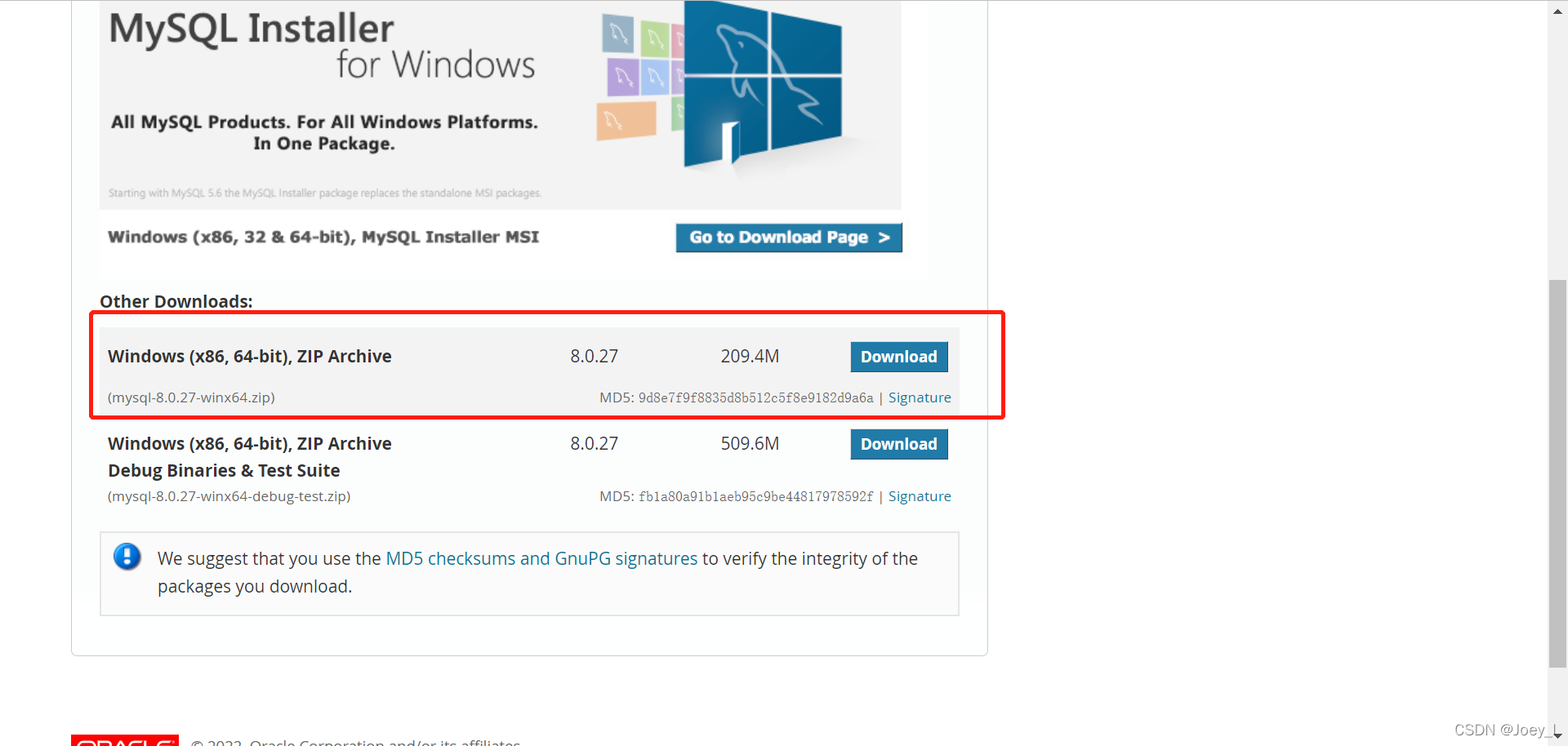The height and width of the screenshot is (746, 1568).
Task: Download the 209.4M ZIP Archive
Action: point(899,357)
